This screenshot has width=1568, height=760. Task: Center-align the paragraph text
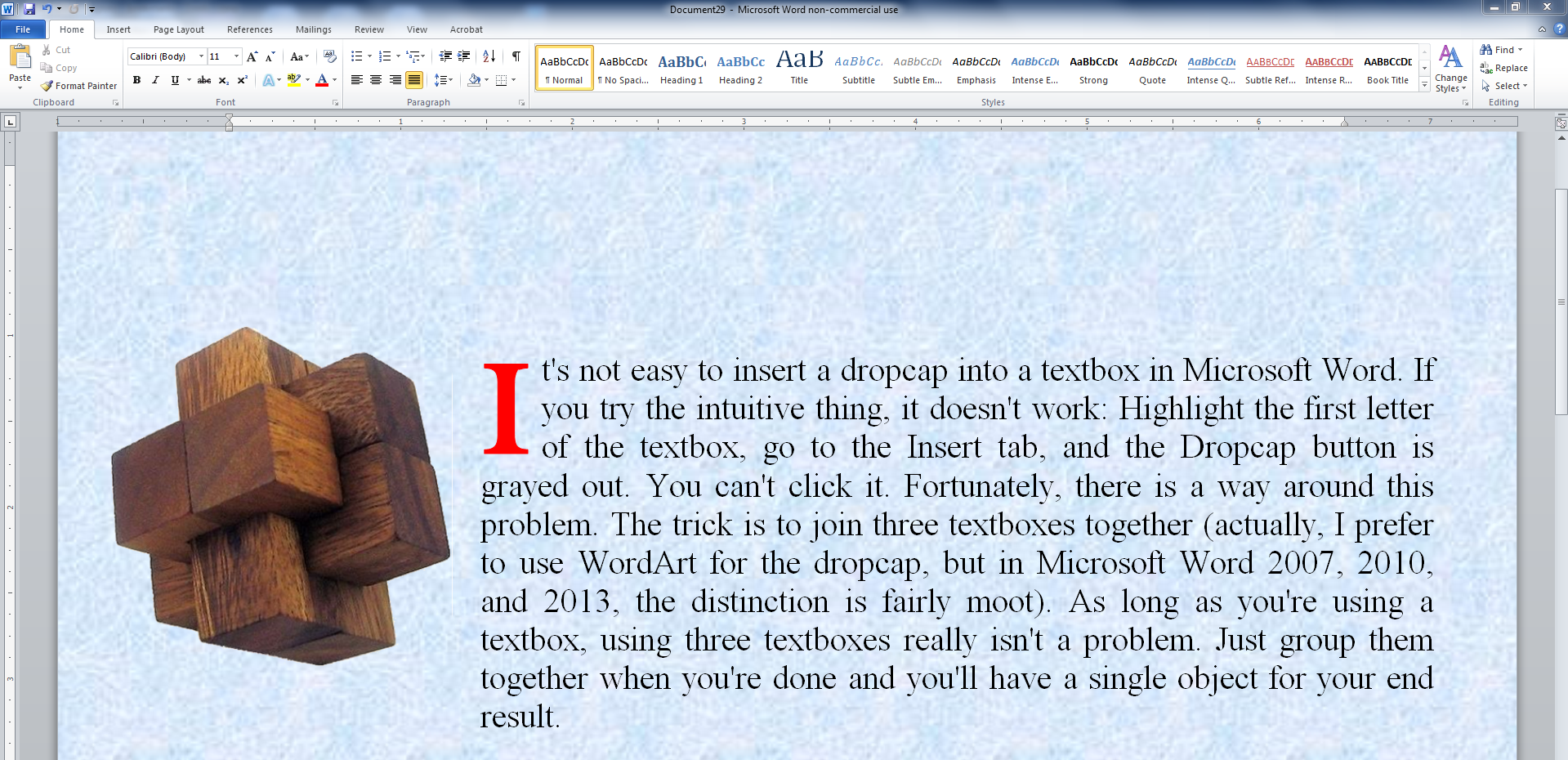tap(376, 80)
